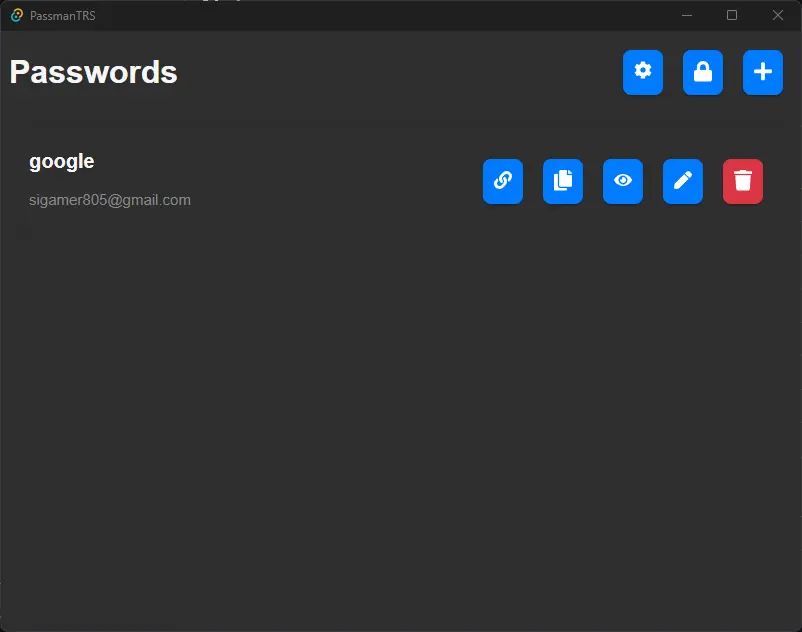Image resolution: width=802 pixels, height=632 pixels.
Task: Lock the vault with the padlock icon
Action: tap(702, 72)
